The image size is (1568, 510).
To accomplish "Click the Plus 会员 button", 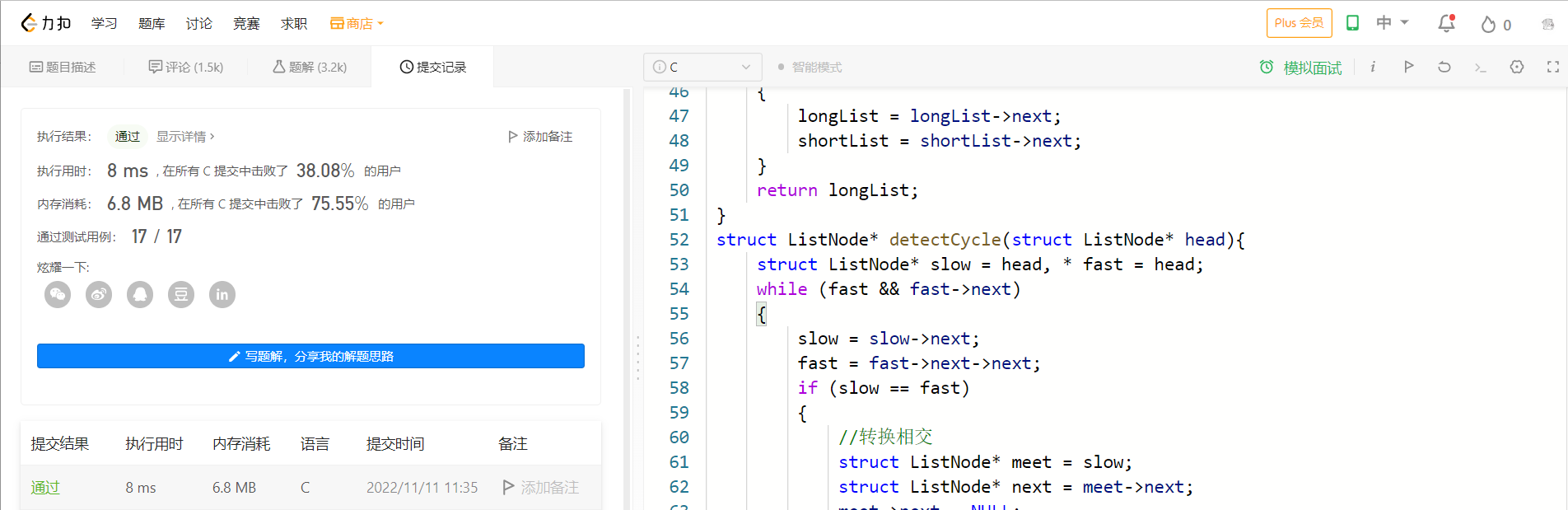I will coord(1299,23).
